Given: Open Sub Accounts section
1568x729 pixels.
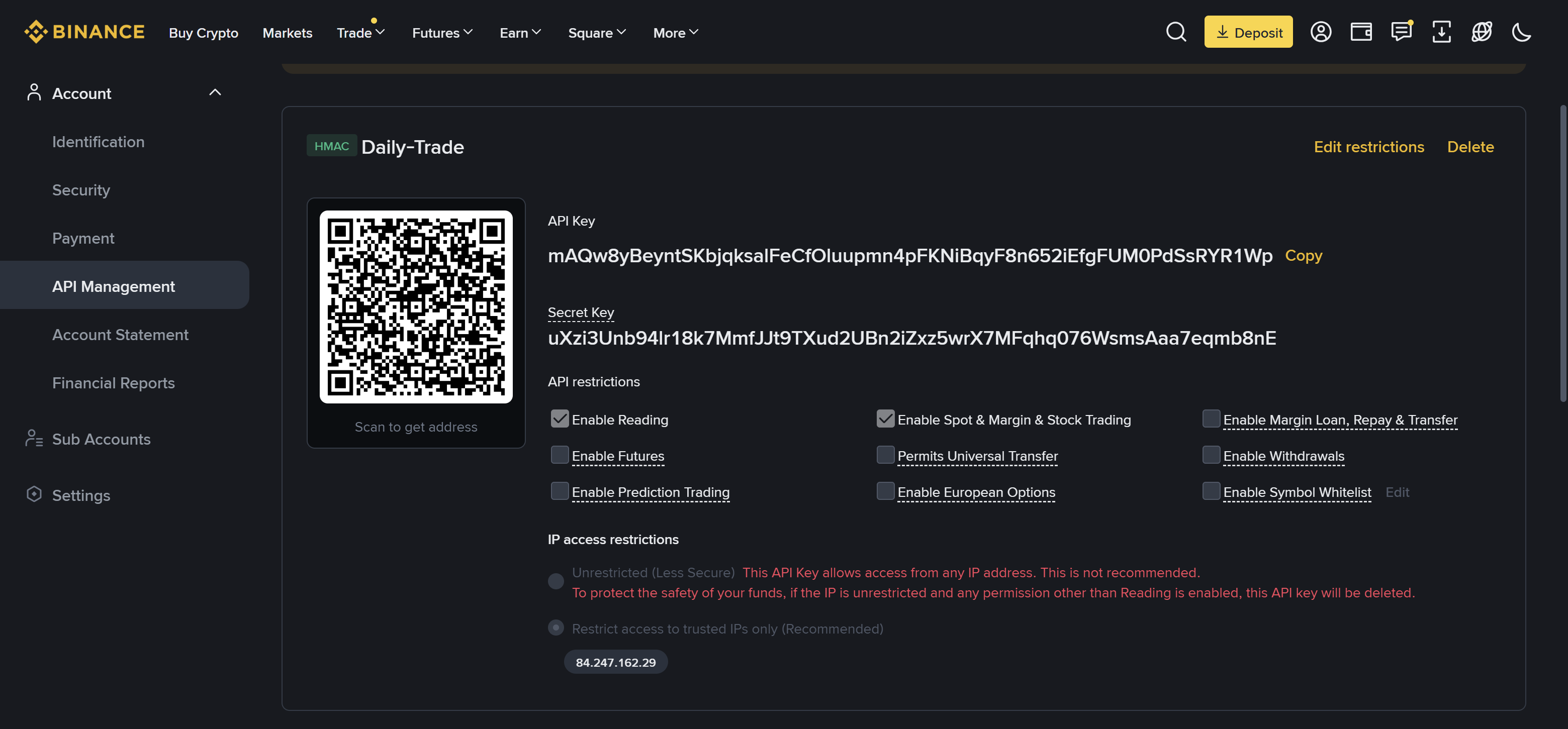Looking at the screenshot, I should click(x=101, y=439).
